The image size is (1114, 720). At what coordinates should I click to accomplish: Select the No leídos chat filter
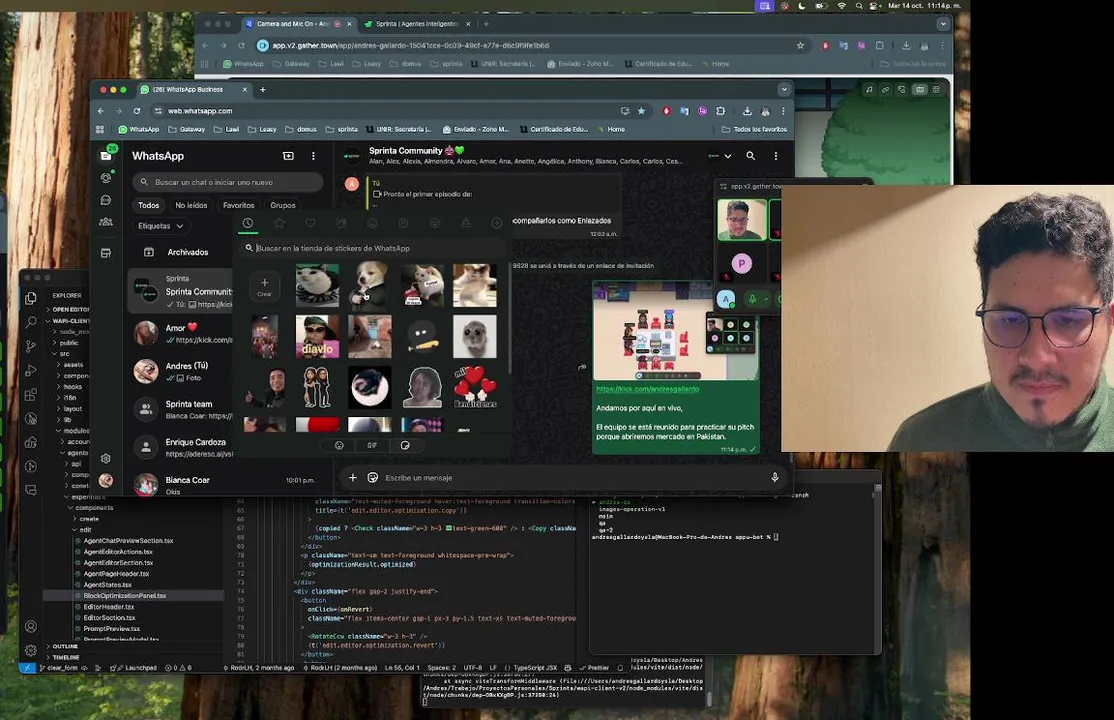point(191,205)
